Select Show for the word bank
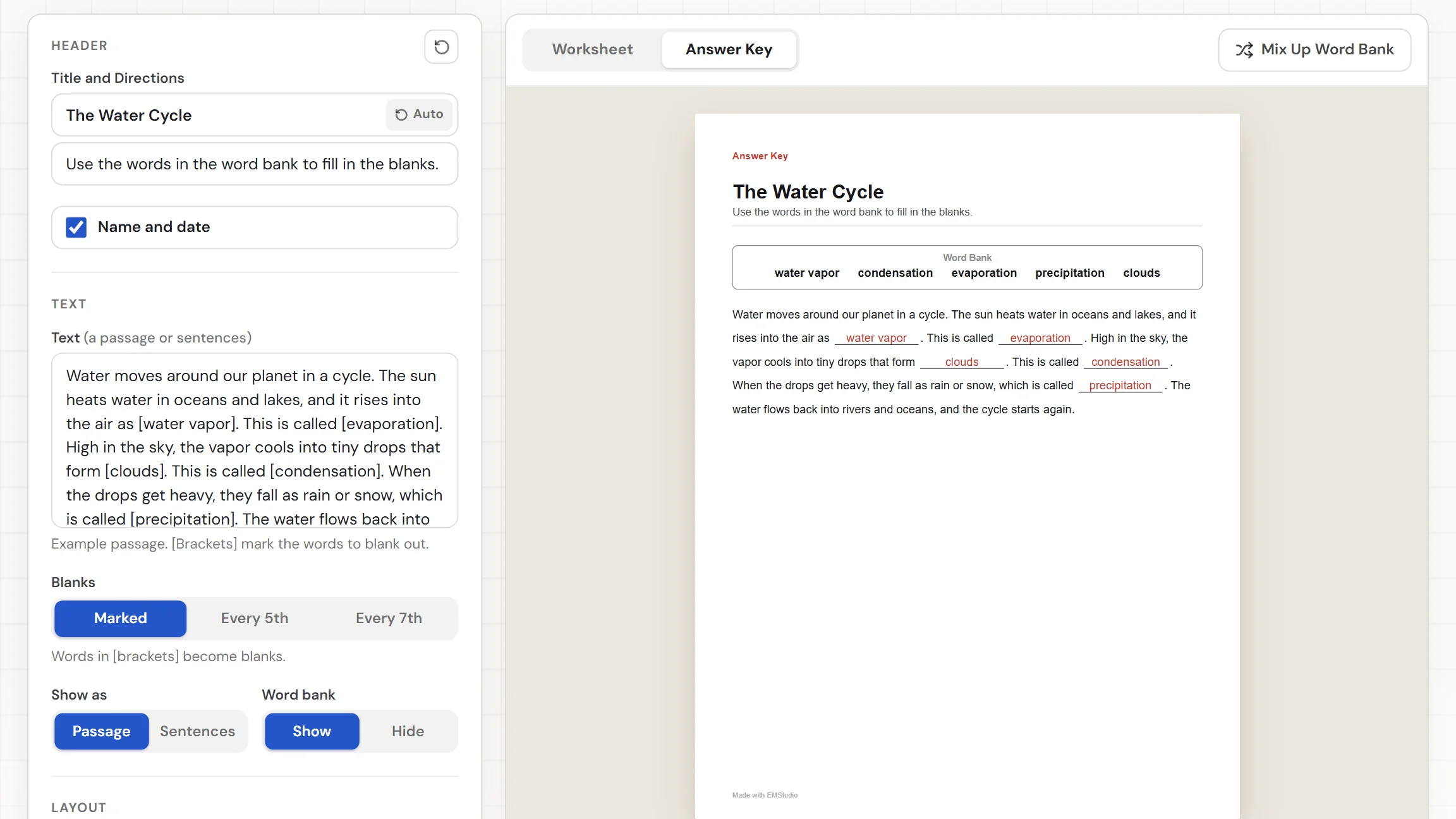 (x=312, y=731)
